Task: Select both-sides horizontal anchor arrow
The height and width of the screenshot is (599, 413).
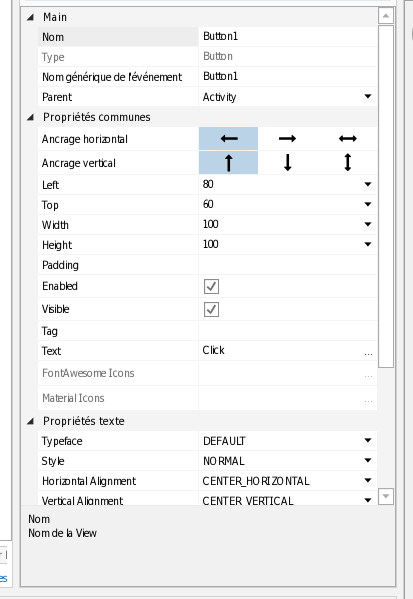Action: pyautogui.click(x=347, y=139)
